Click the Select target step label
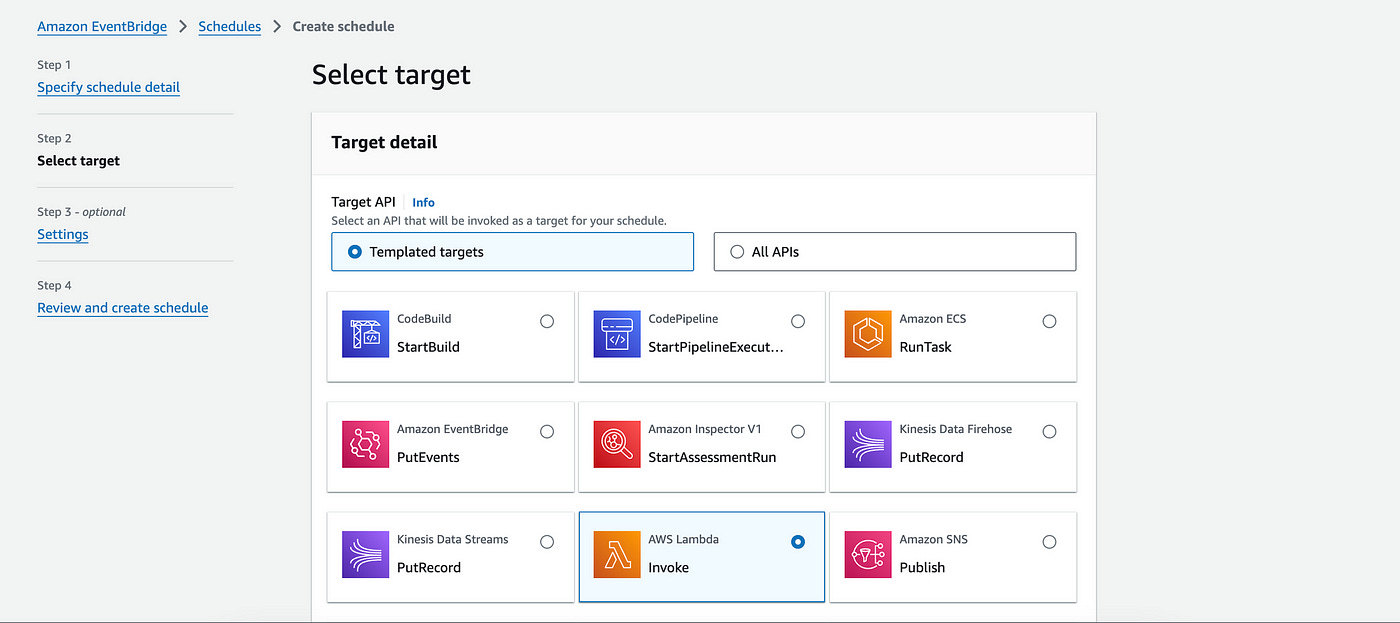Screen dimensions: 1400x623 coord(78,161)
